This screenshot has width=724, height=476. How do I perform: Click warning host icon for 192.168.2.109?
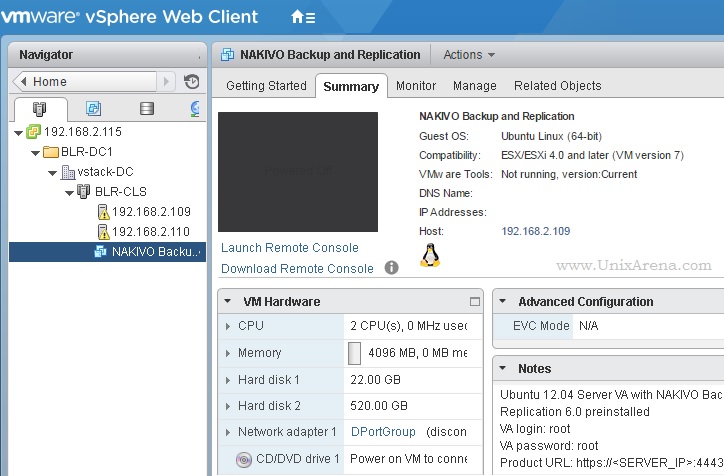pyautogui.click(x=103, y=212)
